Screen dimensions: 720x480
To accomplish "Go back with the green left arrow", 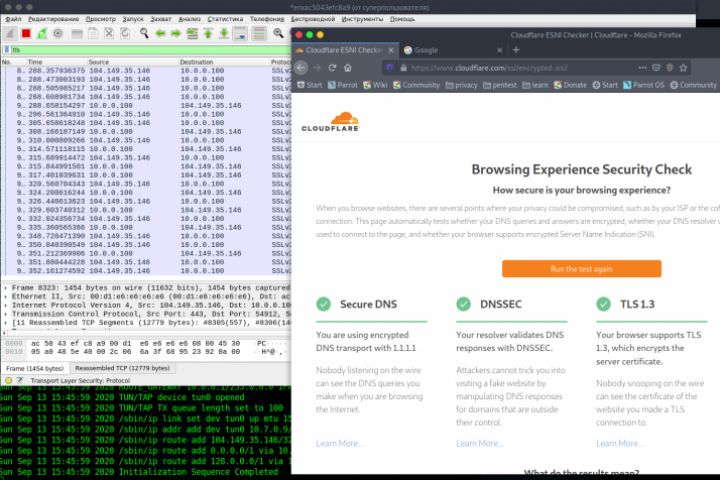I will click(160, 34).
